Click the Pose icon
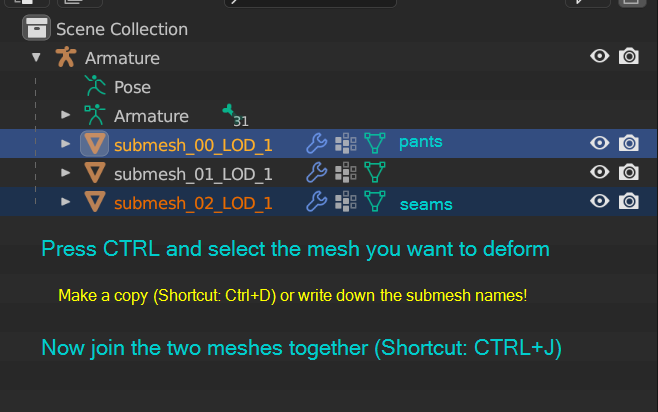The height and width of the screenshot is (412, 658). [95, 87]
